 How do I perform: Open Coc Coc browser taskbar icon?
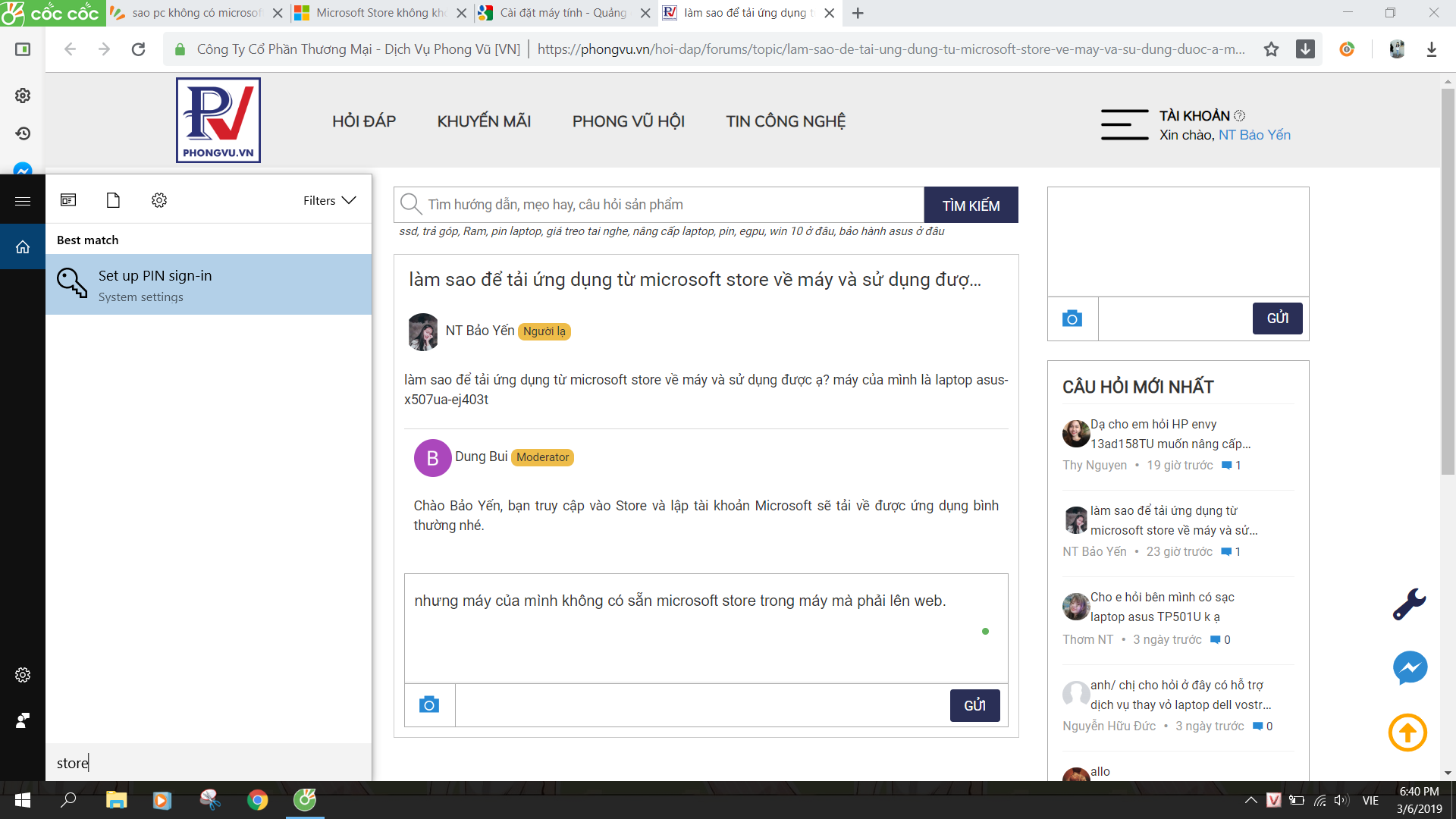click(305, 800)
